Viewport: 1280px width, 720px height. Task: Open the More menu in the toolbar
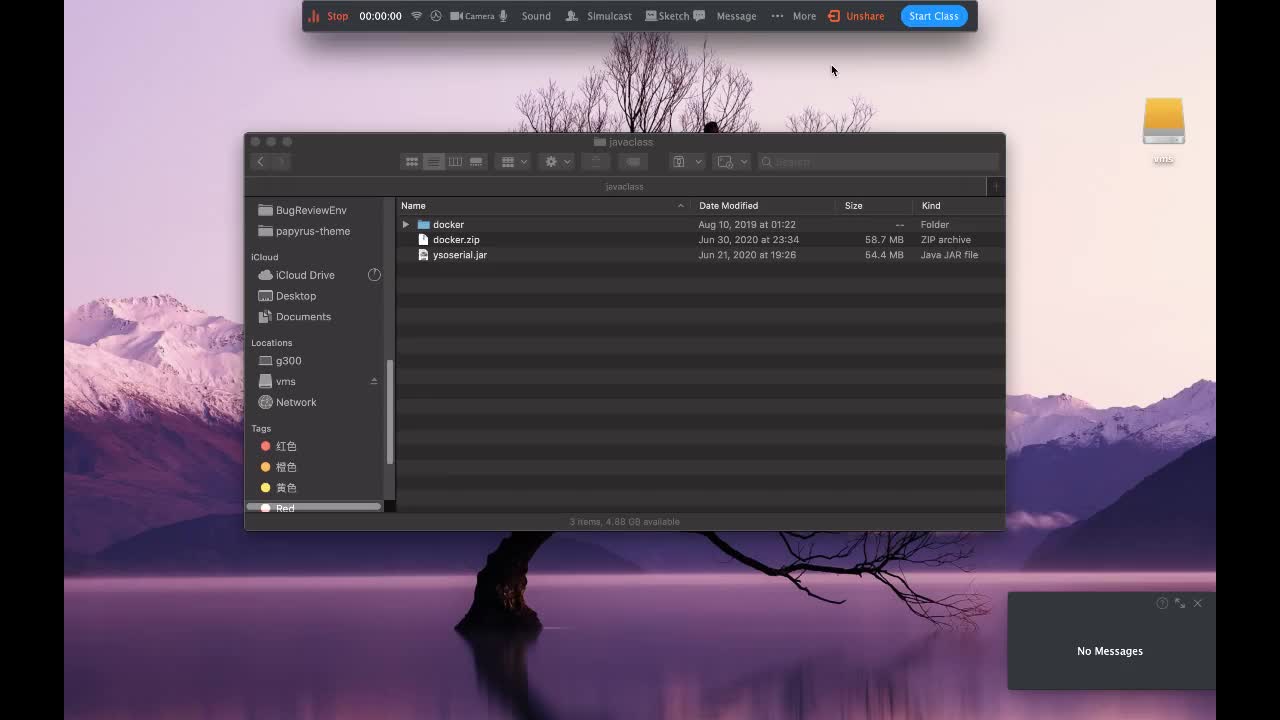click(x=794, y=16)
